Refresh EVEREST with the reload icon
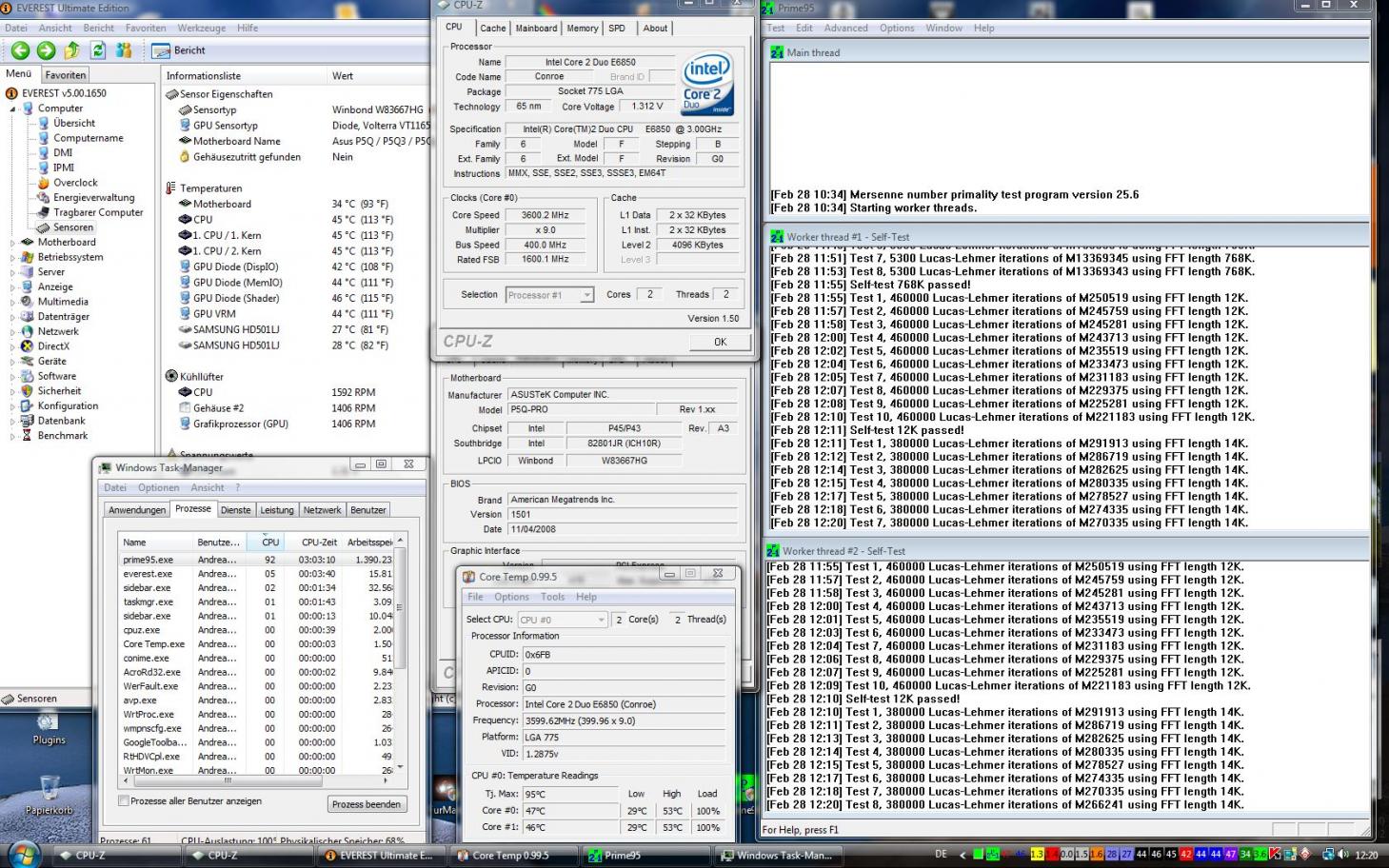Image resolution: width=1389 pixels, height=868 pixels. point(98,50)
